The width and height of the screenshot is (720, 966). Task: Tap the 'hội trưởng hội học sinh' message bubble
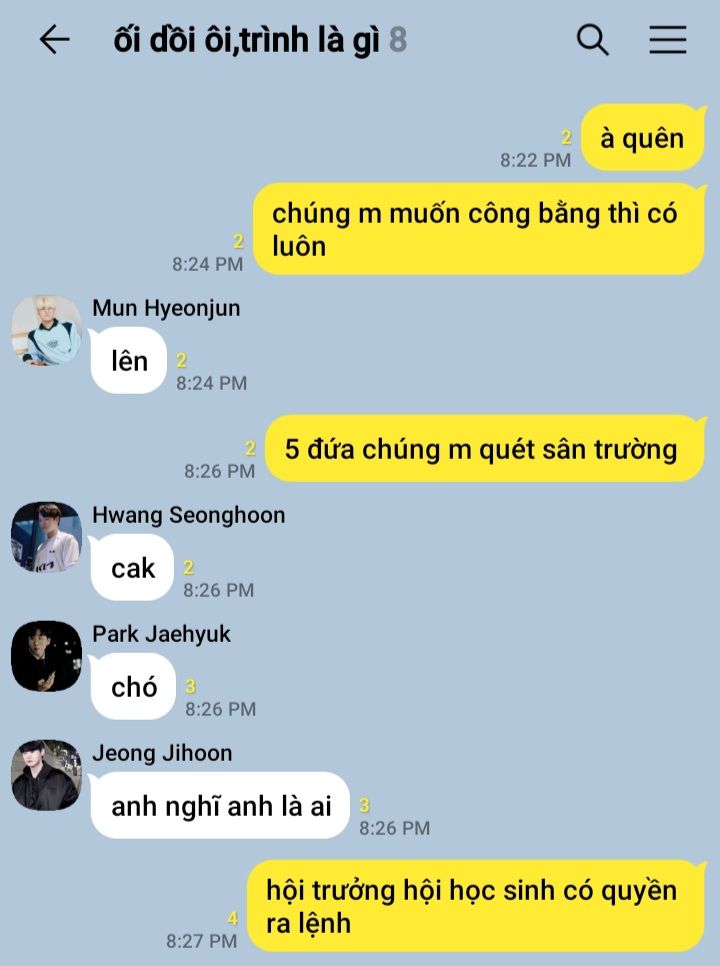475,906
